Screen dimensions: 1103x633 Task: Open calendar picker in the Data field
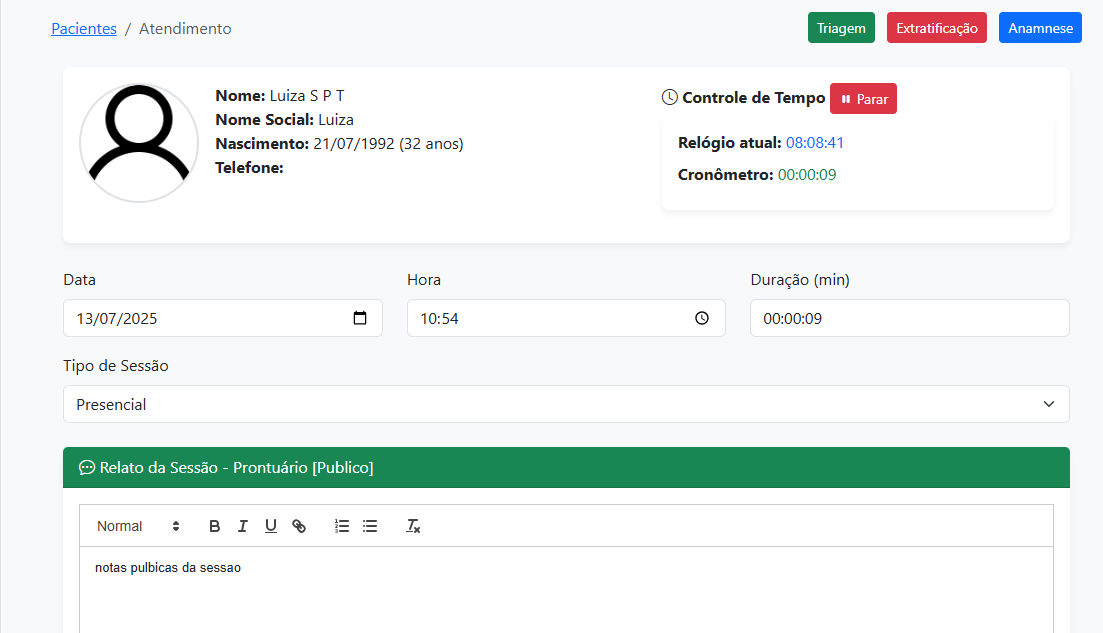coord(360,318)
